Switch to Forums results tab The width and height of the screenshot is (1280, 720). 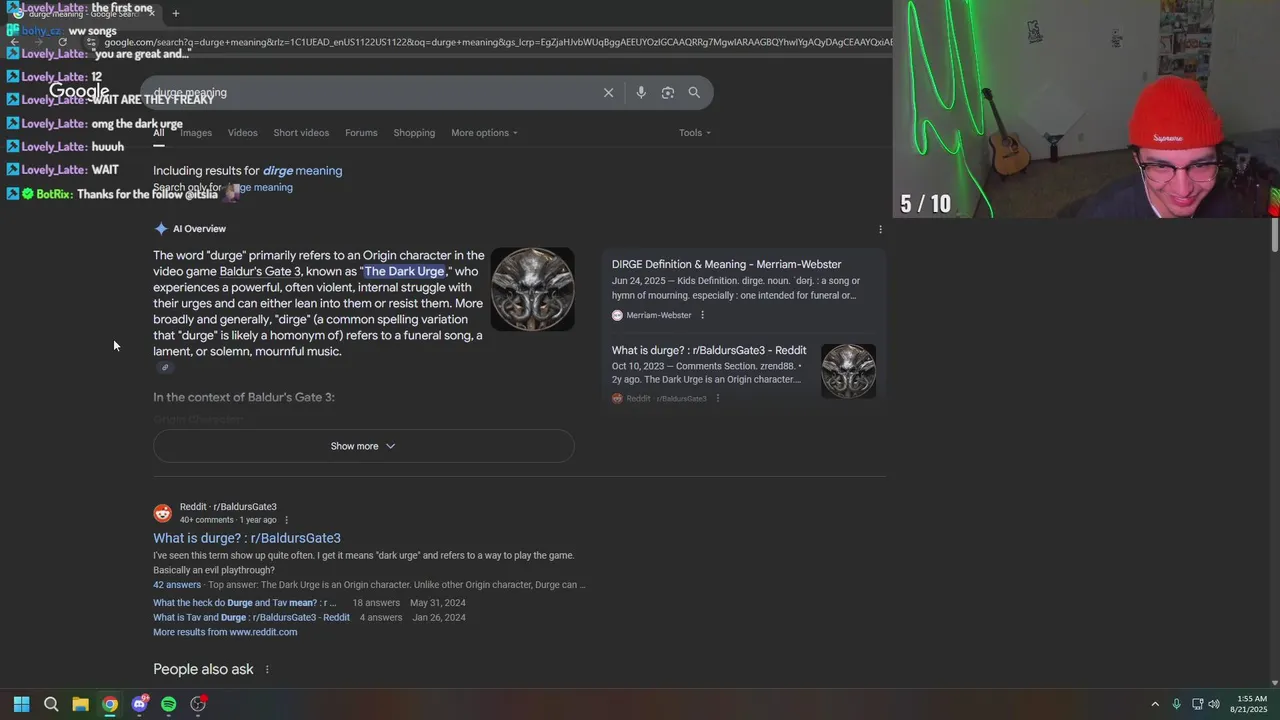[361, 133]
